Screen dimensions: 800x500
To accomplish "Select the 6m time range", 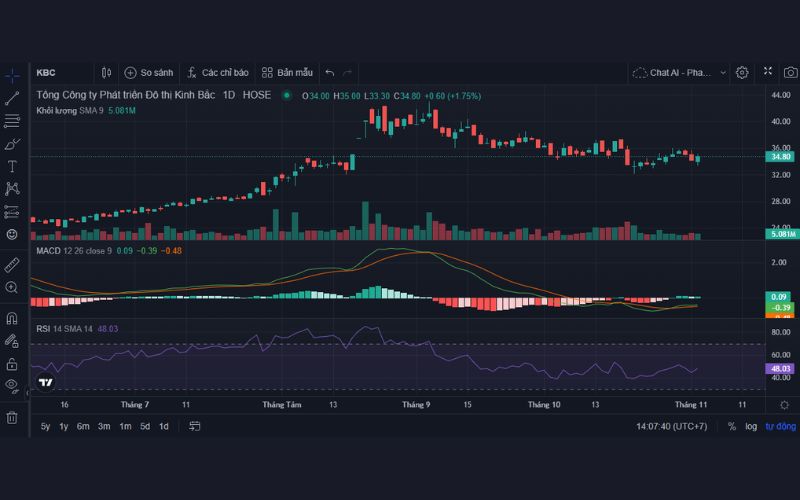I will pyautogui.click(x=83, y=426).
